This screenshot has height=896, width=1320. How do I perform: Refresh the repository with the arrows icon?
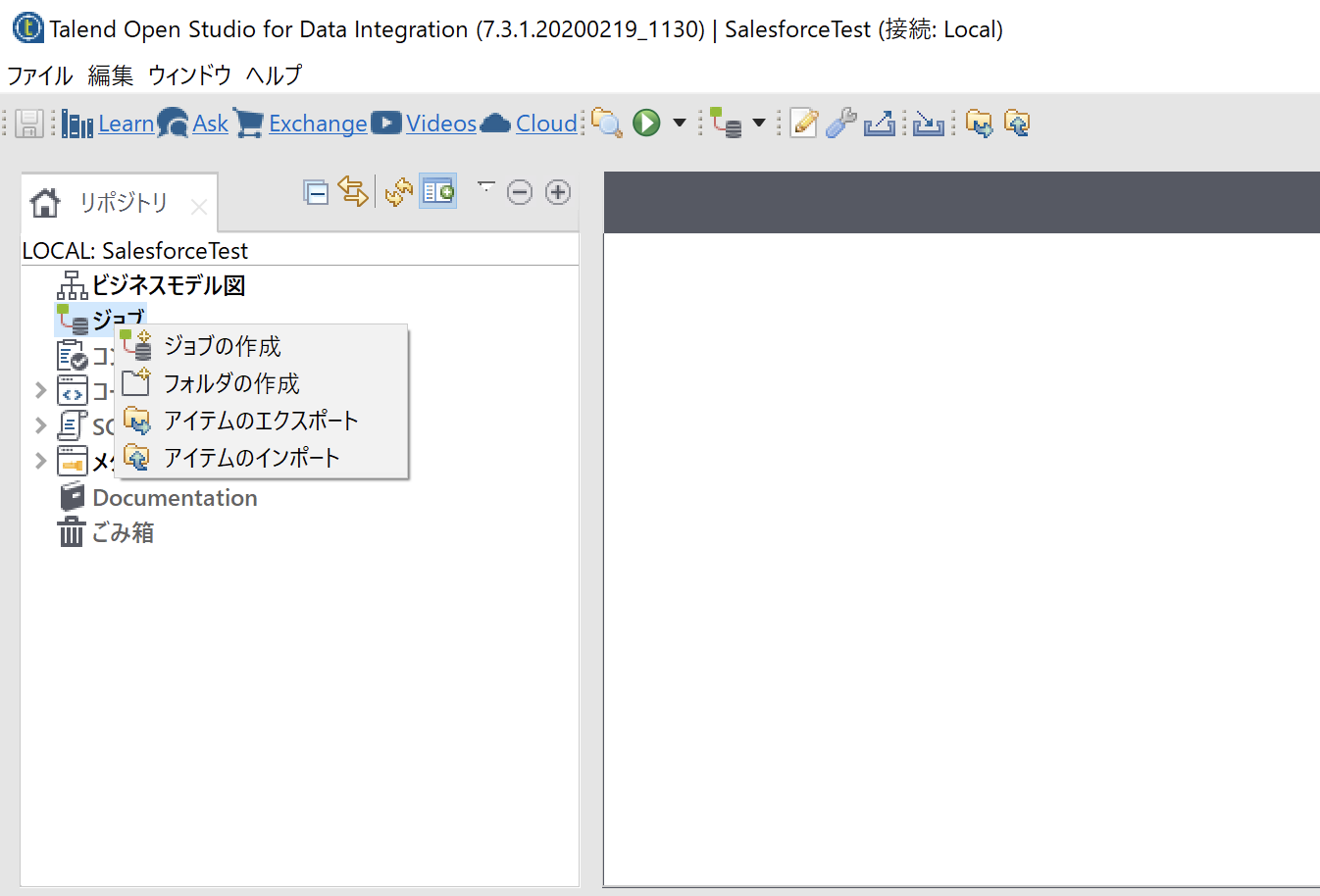click(397, 192)
